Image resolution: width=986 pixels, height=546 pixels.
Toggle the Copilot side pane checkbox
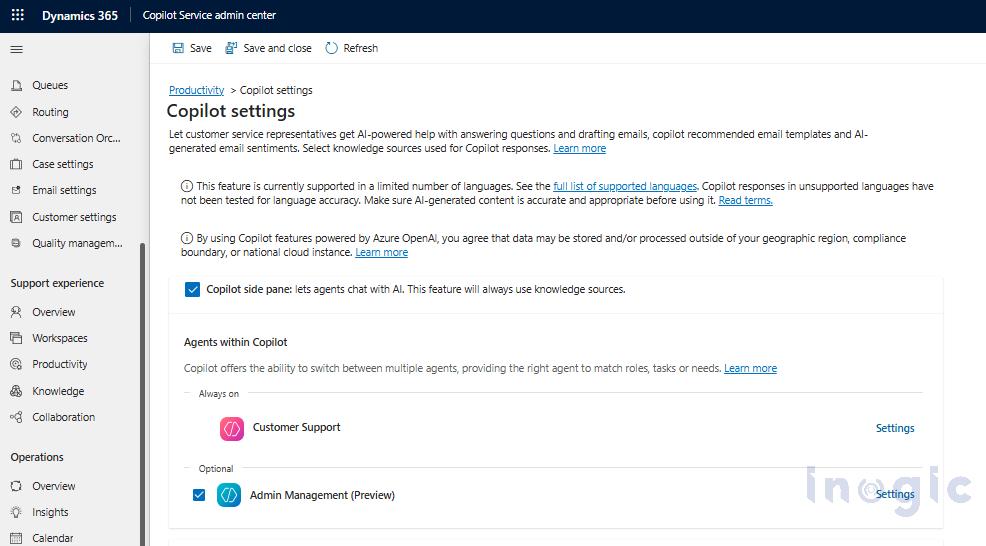coord(192,289)
